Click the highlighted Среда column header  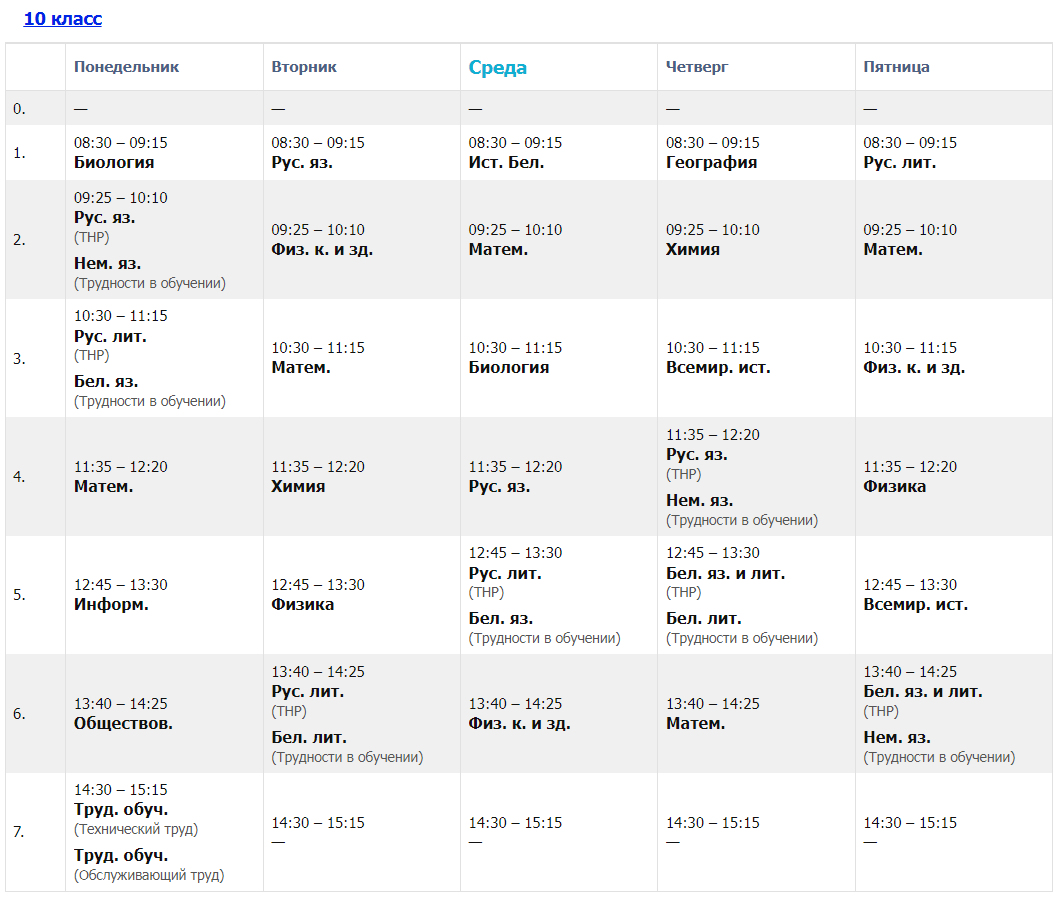[x=497, y=68]
